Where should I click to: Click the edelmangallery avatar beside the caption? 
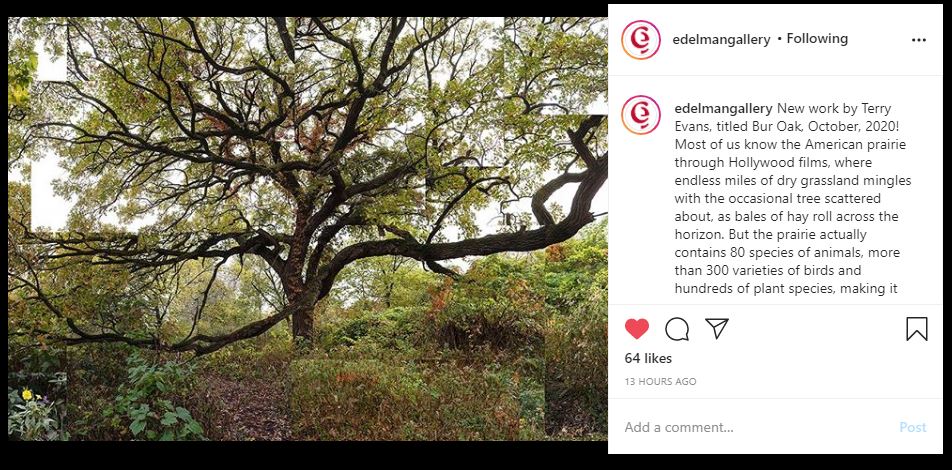640,115
